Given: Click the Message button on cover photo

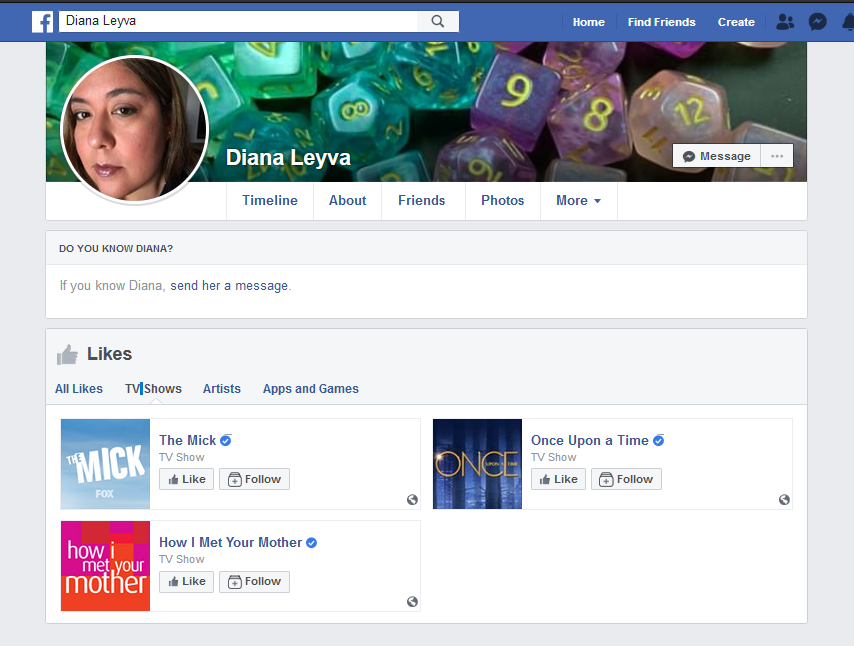Looking at the screenshot, I should click(x=717, y=156).
